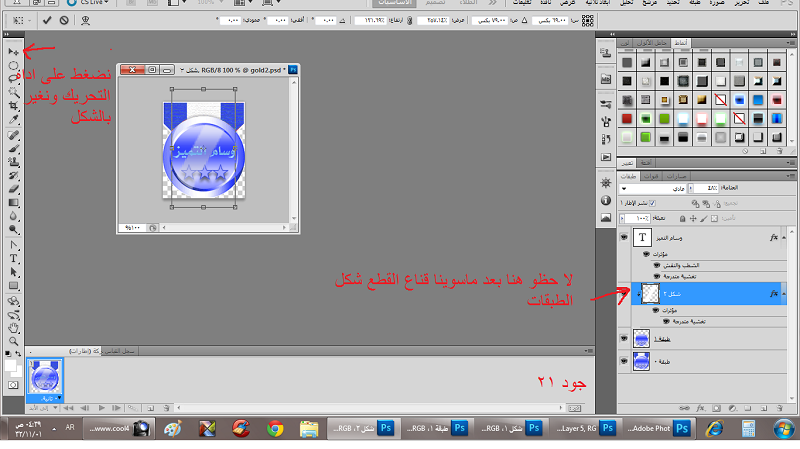Open Google Chrome from the taskbar
The height and width of the screenshot is (449, 800).
(x=274, y=427)
